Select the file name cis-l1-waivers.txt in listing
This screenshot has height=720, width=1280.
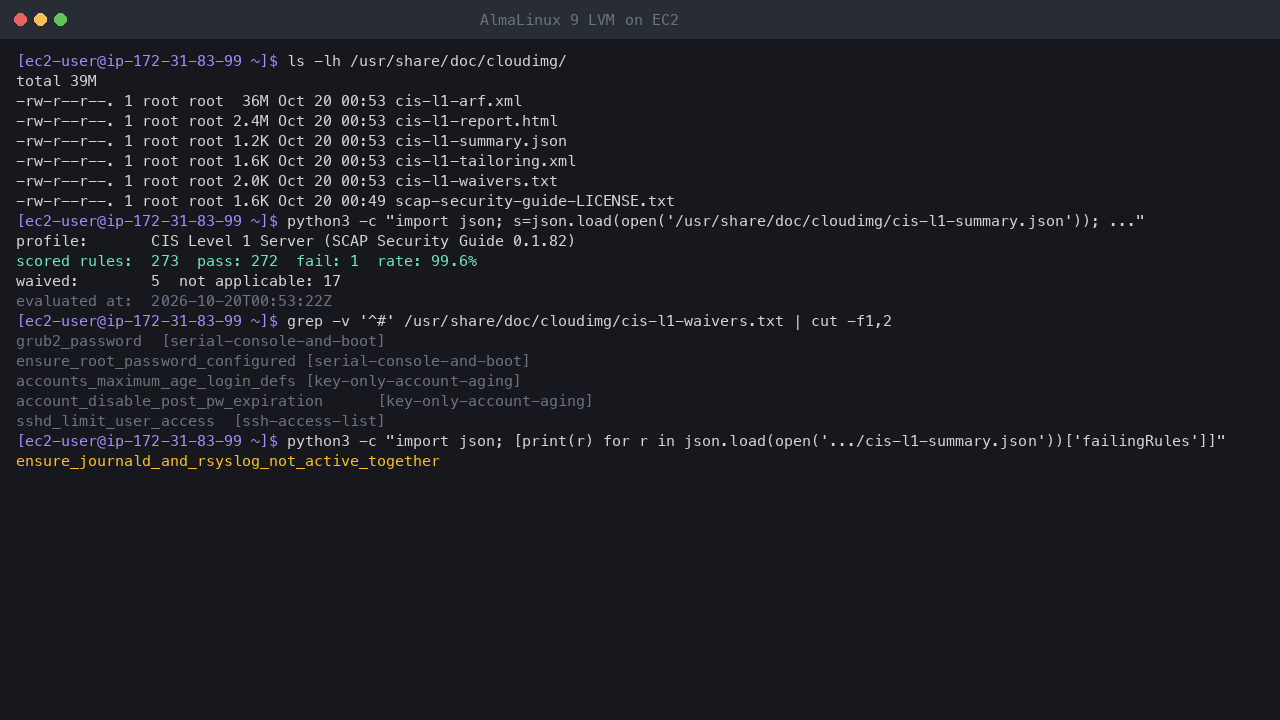(x=476, y=181)
